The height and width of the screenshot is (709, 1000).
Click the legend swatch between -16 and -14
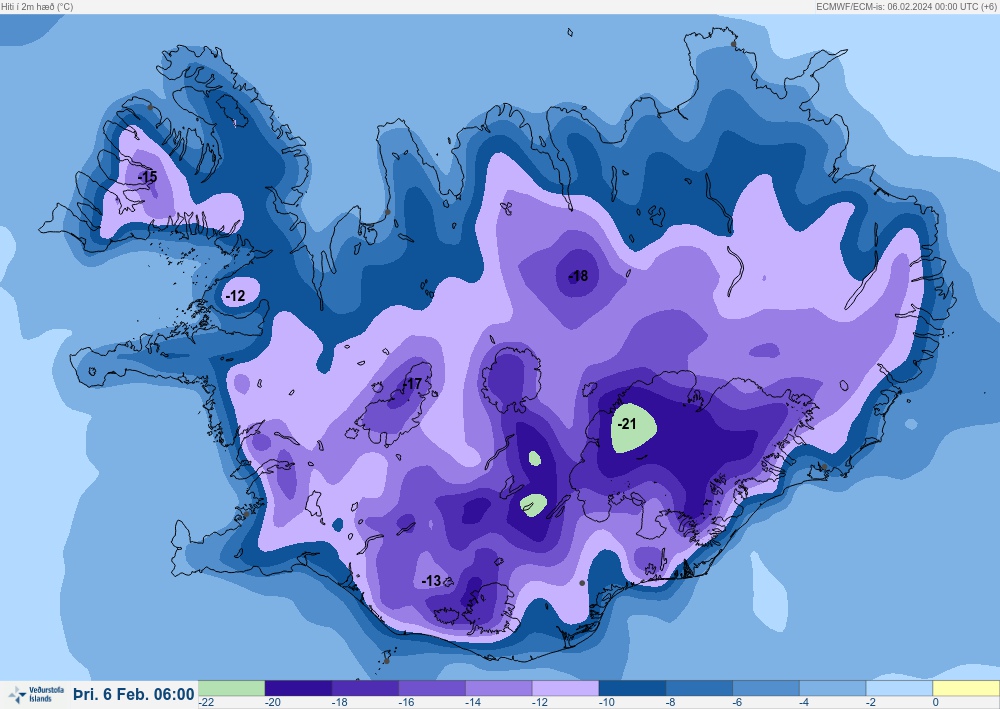[x=432, y=688]
